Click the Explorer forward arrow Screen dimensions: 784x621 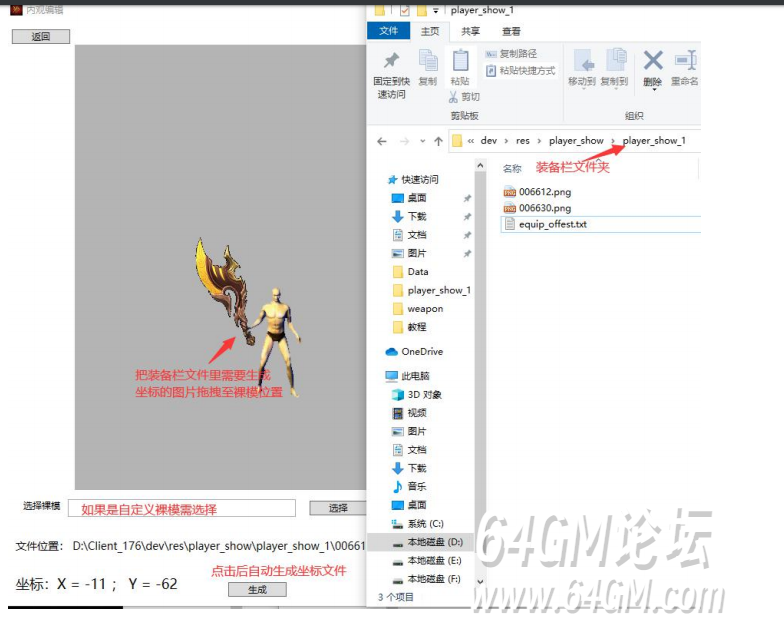[x=404, y=142]
